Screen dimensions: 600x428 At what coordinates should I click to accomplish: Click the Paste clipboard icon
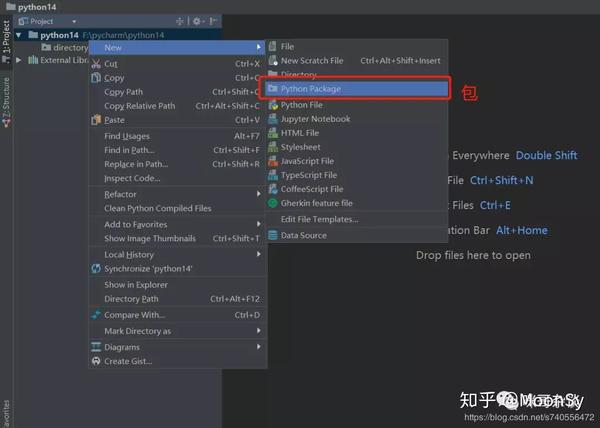tap(96, 120)
